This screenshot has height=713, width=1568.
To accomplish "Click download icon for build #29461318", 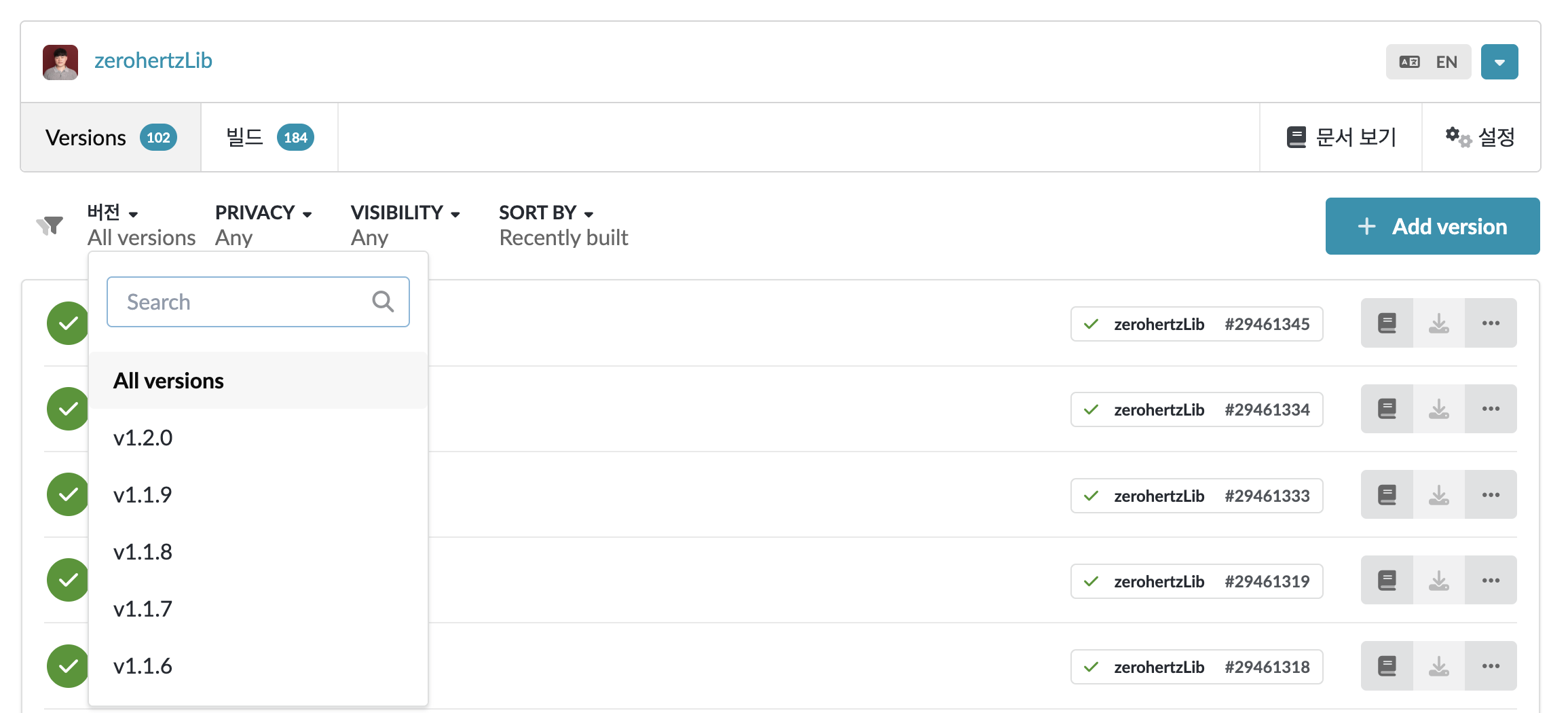I will point(1439,665).
